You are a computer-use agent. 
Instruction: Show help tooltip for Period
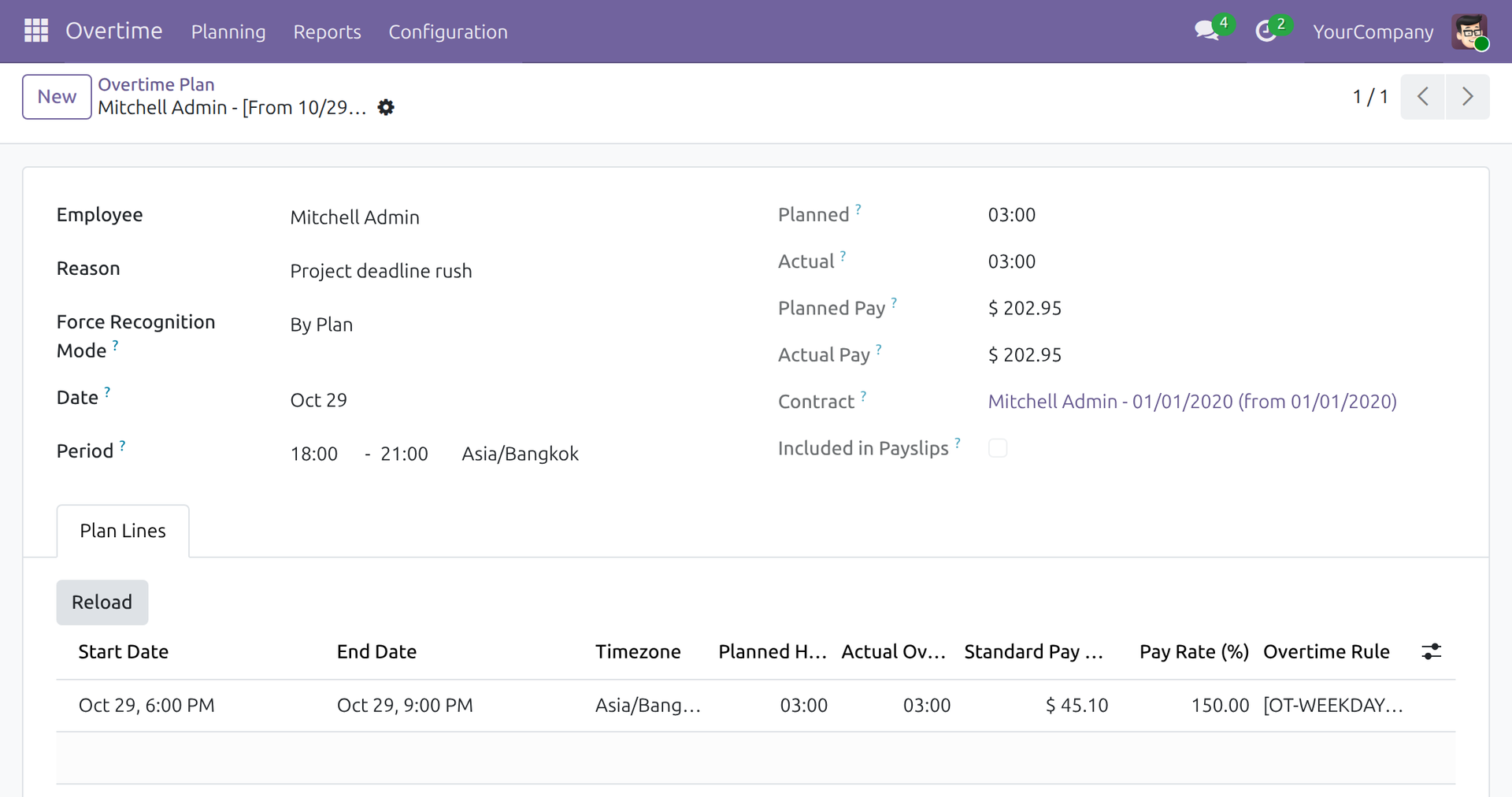pyautogui.click(x=122, y=446)
